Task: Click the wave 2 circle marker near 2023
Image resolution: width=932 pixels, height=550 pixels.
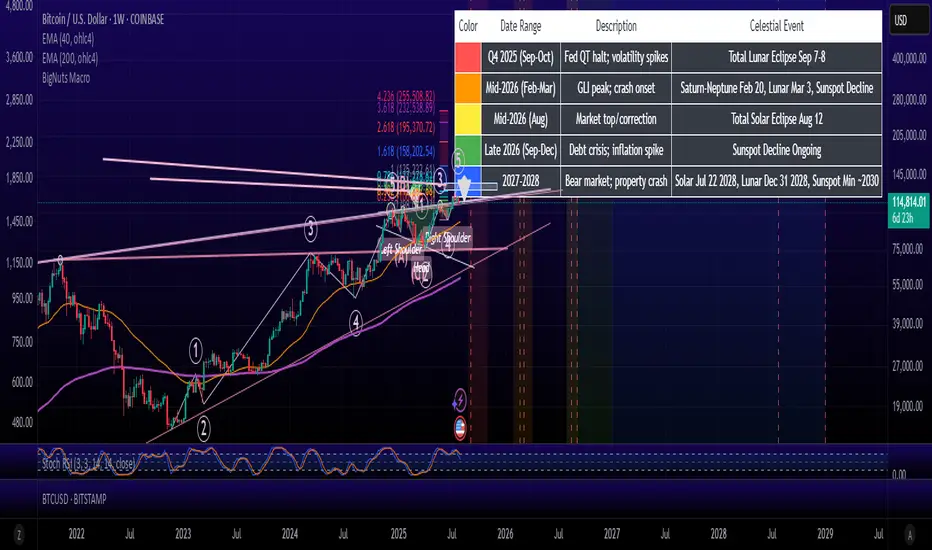Action: 203,428
